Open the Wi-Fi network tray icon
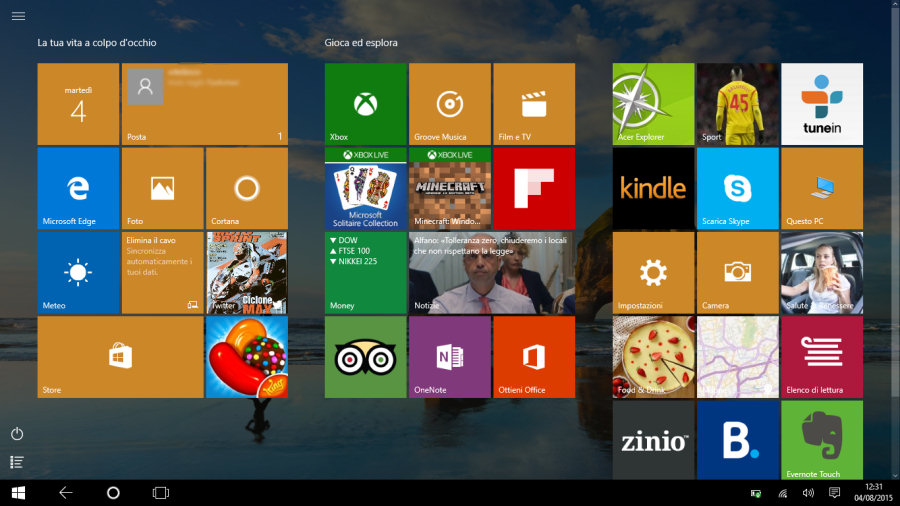 pyautogui.click(x=783, y=493)
